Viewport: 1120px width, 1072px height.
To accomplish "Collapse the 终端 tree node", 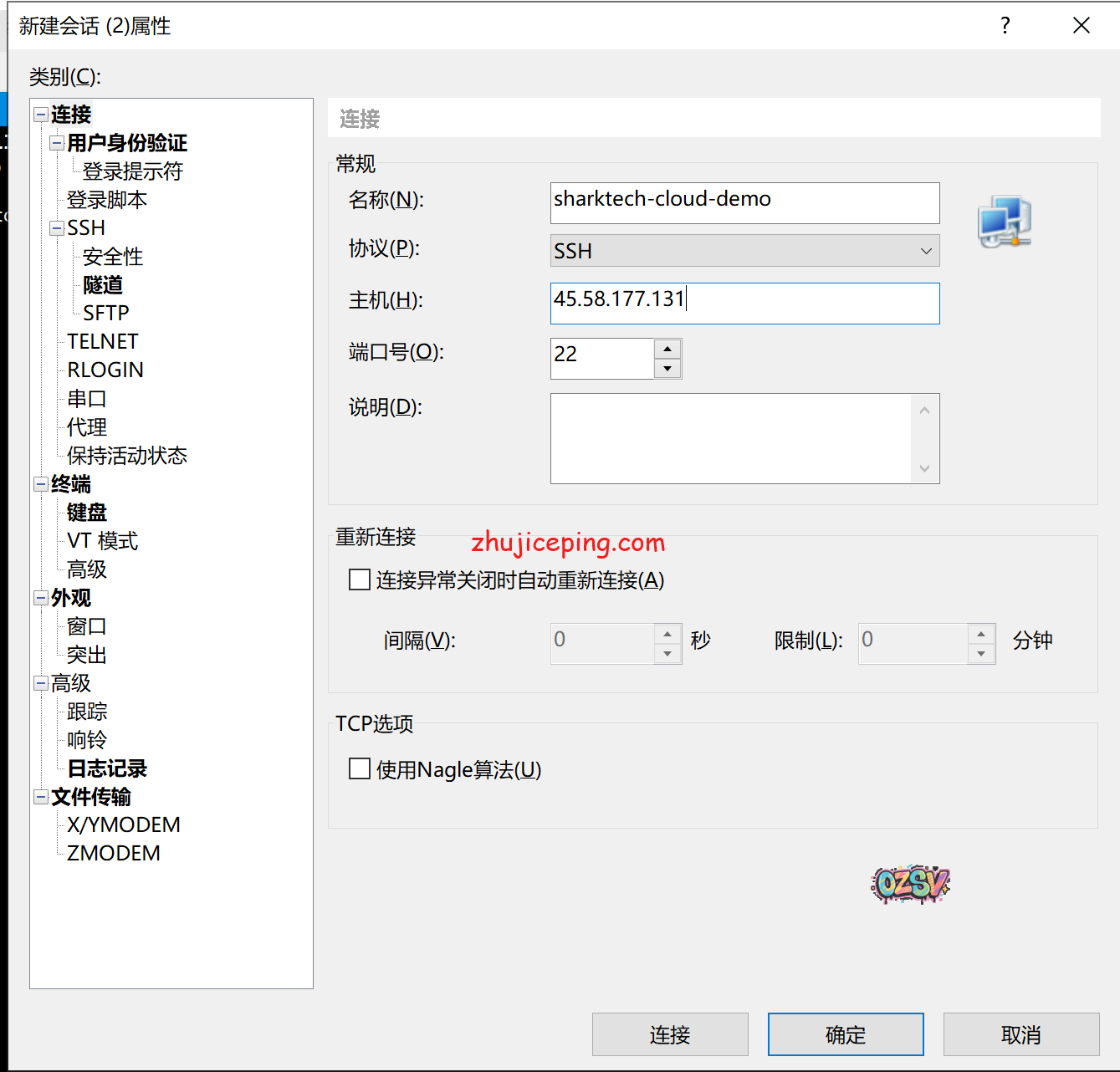I will tap(40, 484).
